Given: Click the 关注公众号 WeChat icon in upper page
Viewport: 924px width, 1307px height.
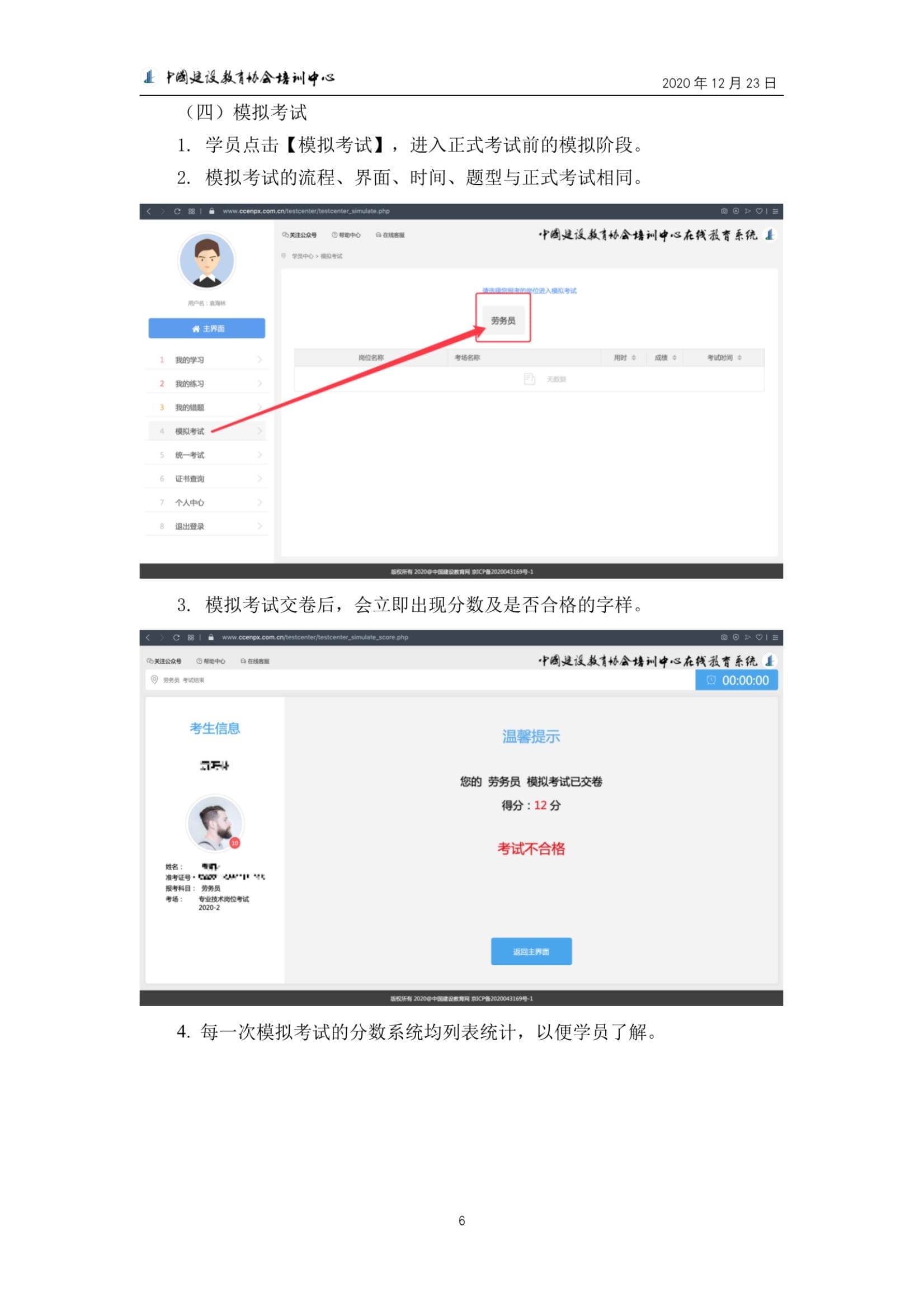Looking at the screenshot, I should point(285,234).
